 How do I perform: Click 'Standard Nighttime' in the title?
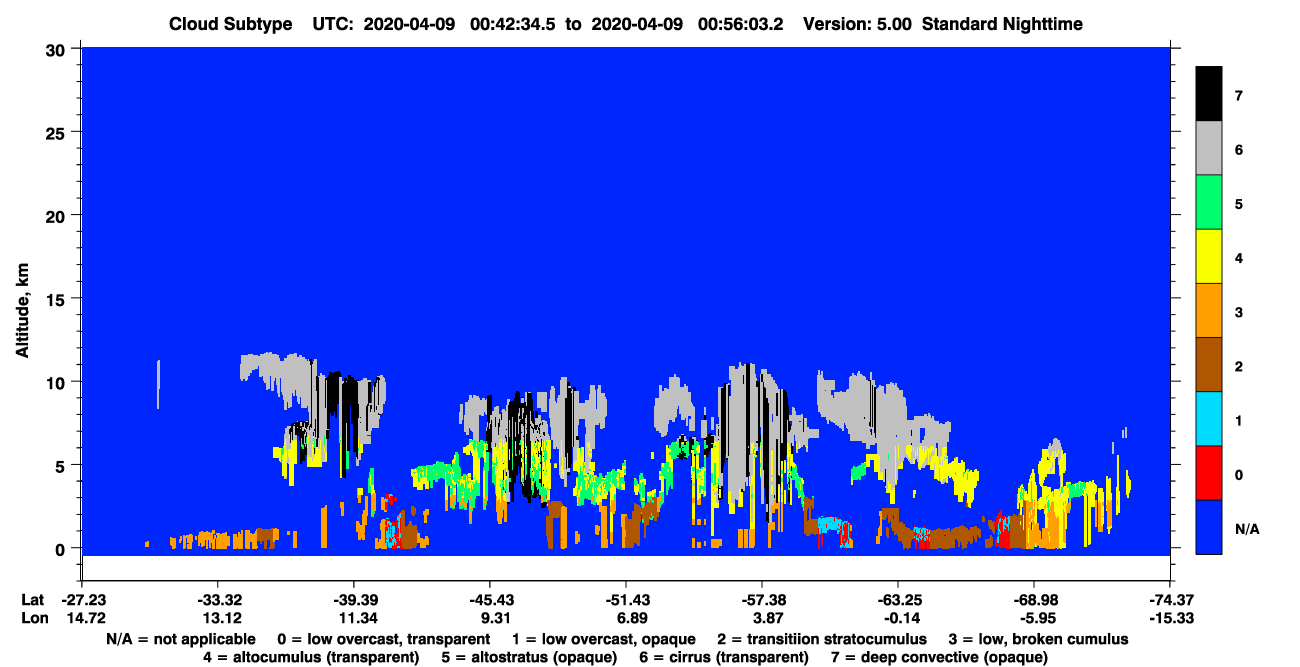pyautogui.click(x=1003, y=24)
